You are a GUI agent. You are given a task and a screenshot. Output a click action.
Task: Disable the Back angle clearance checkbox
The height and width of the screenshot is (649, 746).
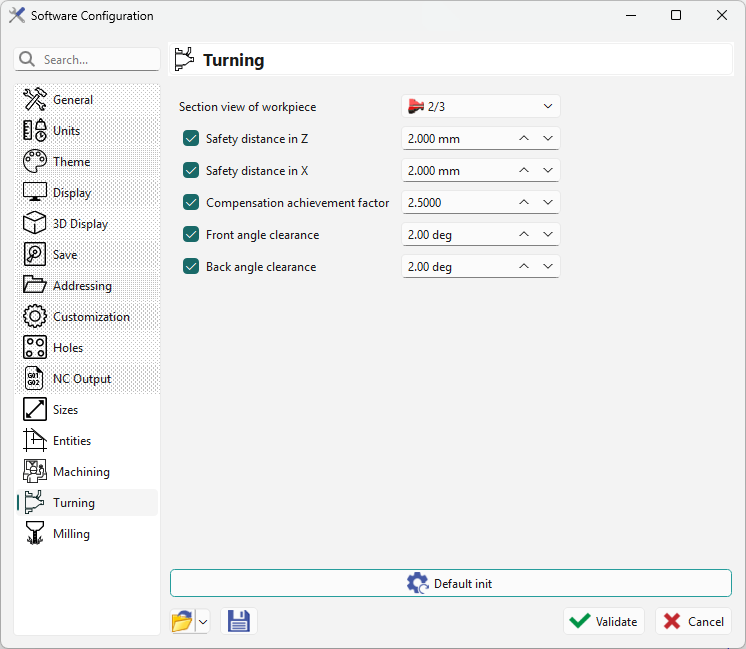pyautogui.click(x=191, y=267)
